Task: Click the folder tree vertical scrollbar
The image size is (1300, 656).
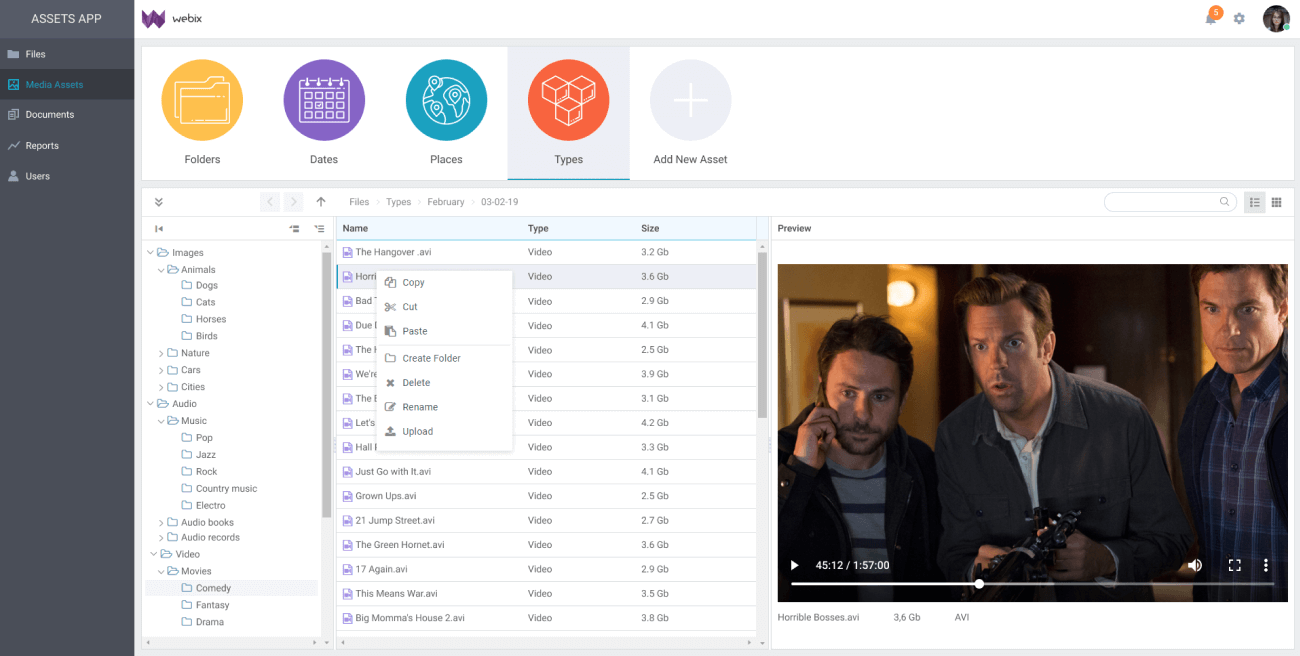Action: click(x=326, y=385)
